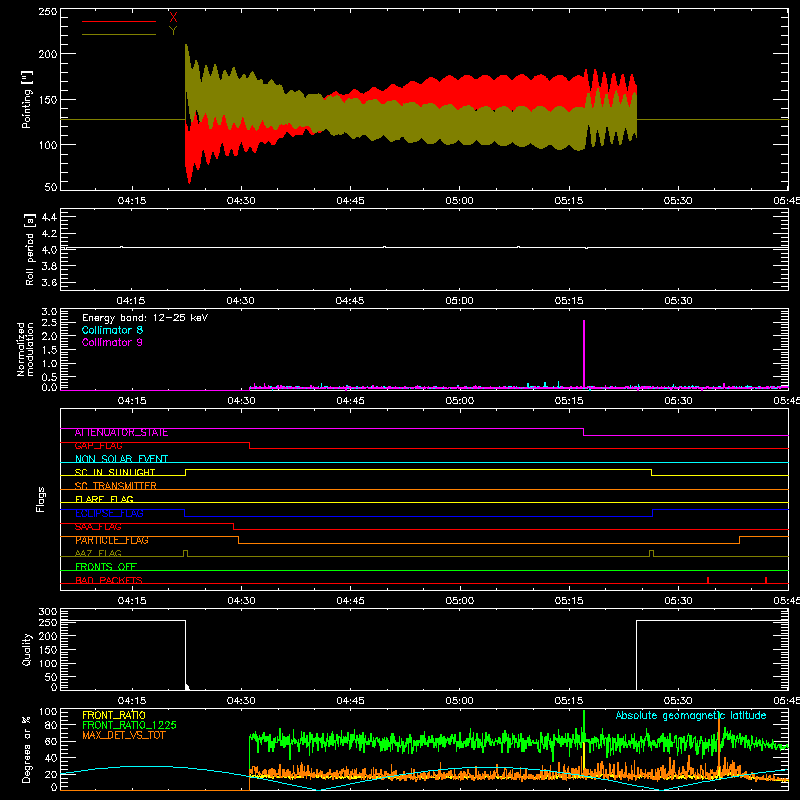Click the '250' tick on Pointing axis
Image resolution: width=800 pixels, height=800 pixels.
pyautogui.click(x=48, y=12)
